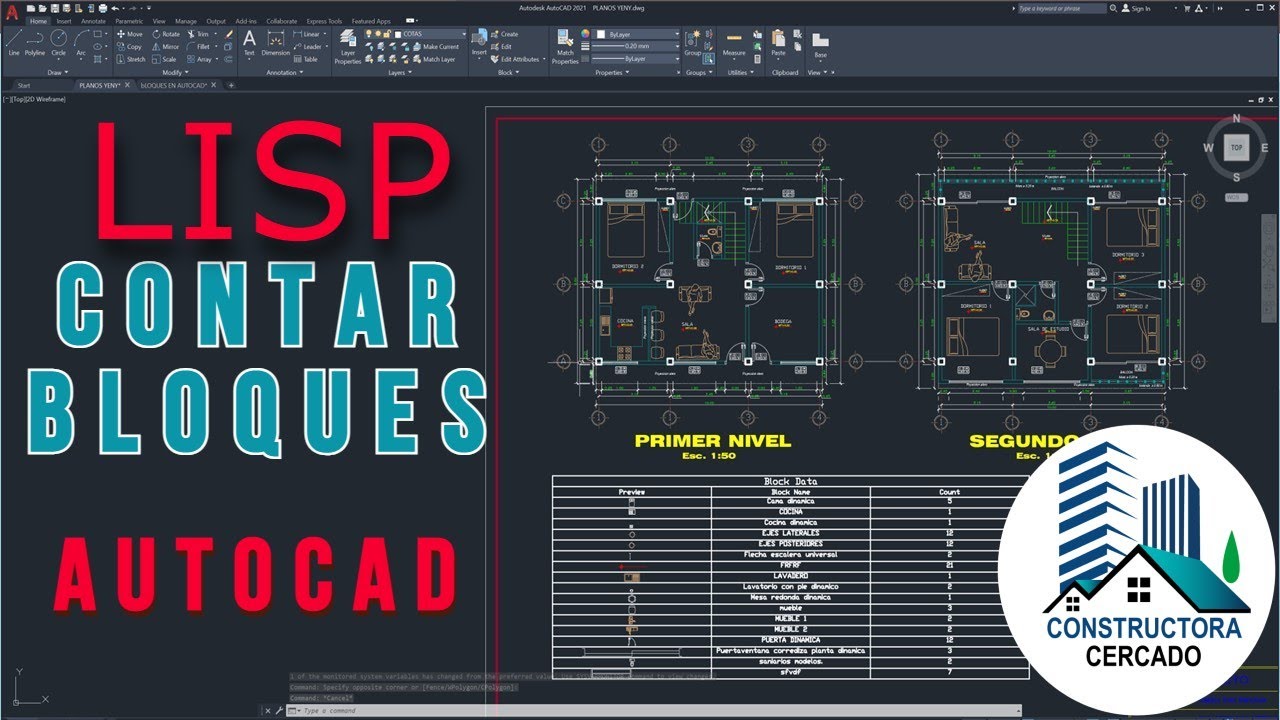Image resolution: width=1280 pixels, height=720 pixels.
Task: Click the Copy tool
Action: coord(130,46)
